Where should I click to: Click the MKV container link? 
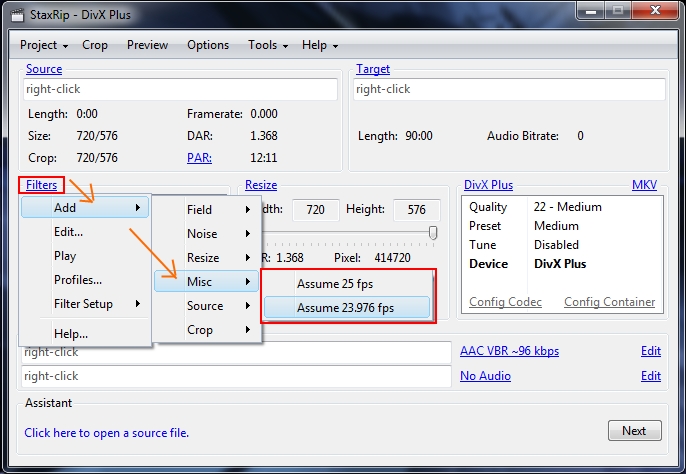644,185
